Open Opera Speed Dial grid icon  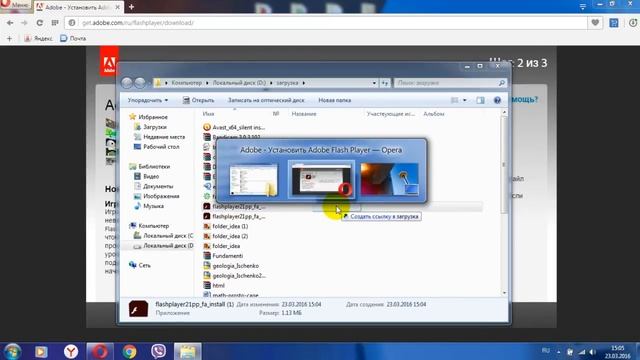pyautogui.click(x=55, y=23)
